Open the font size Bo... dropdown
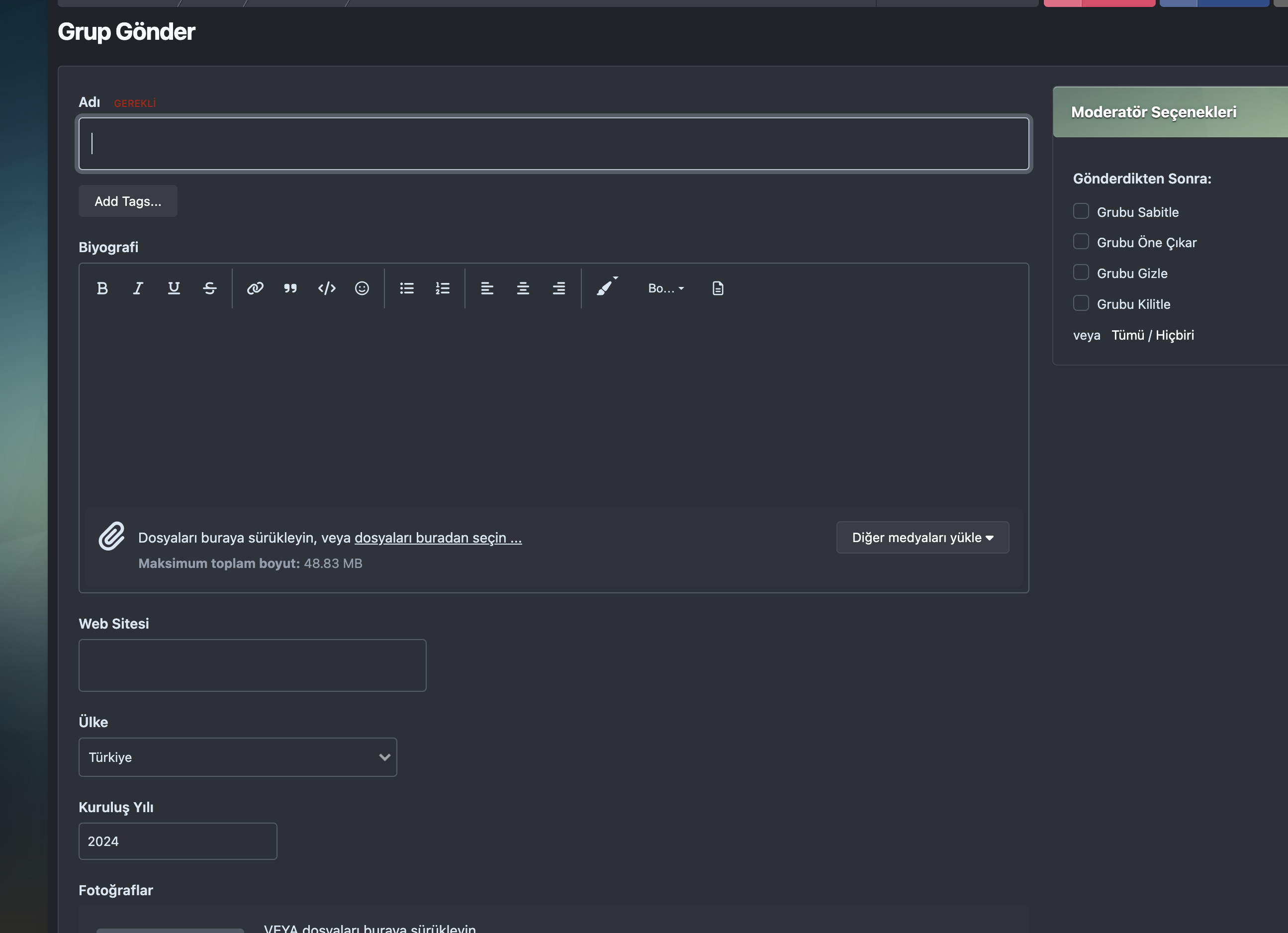This screenshot has height=933, width=1288. click(665, 288)
